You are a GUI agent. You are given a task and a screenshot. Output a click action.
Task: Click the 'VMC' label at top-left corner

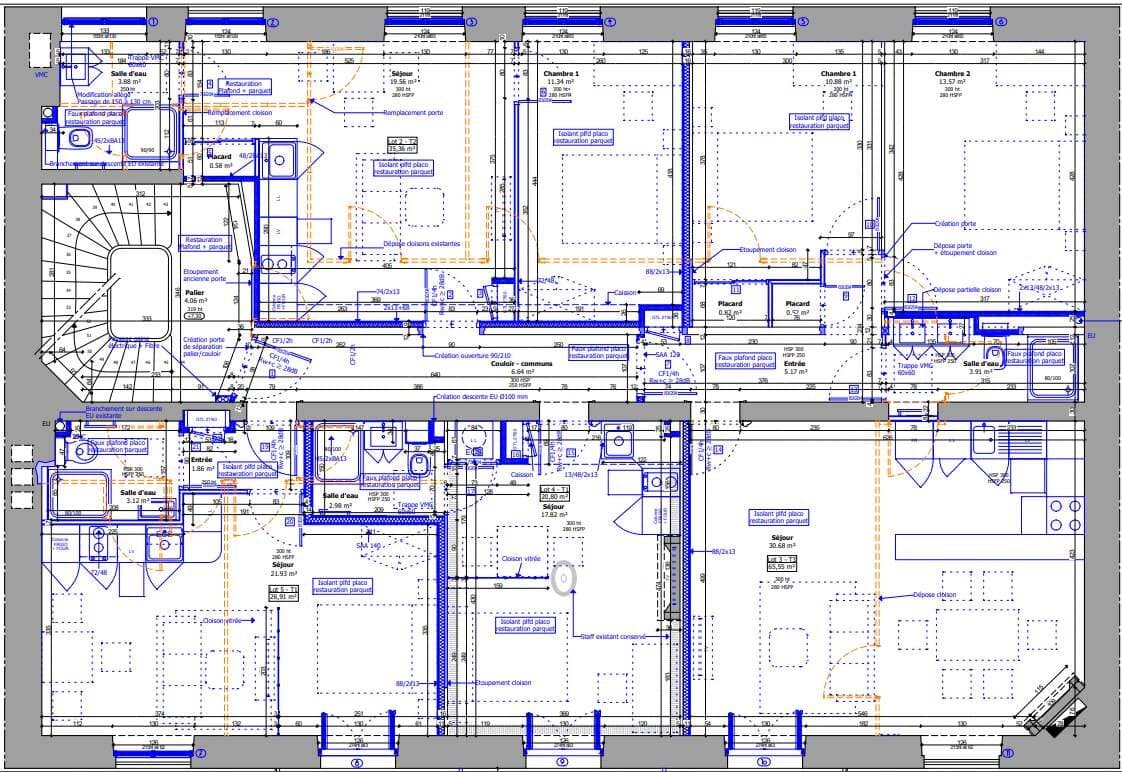point(41,74)
